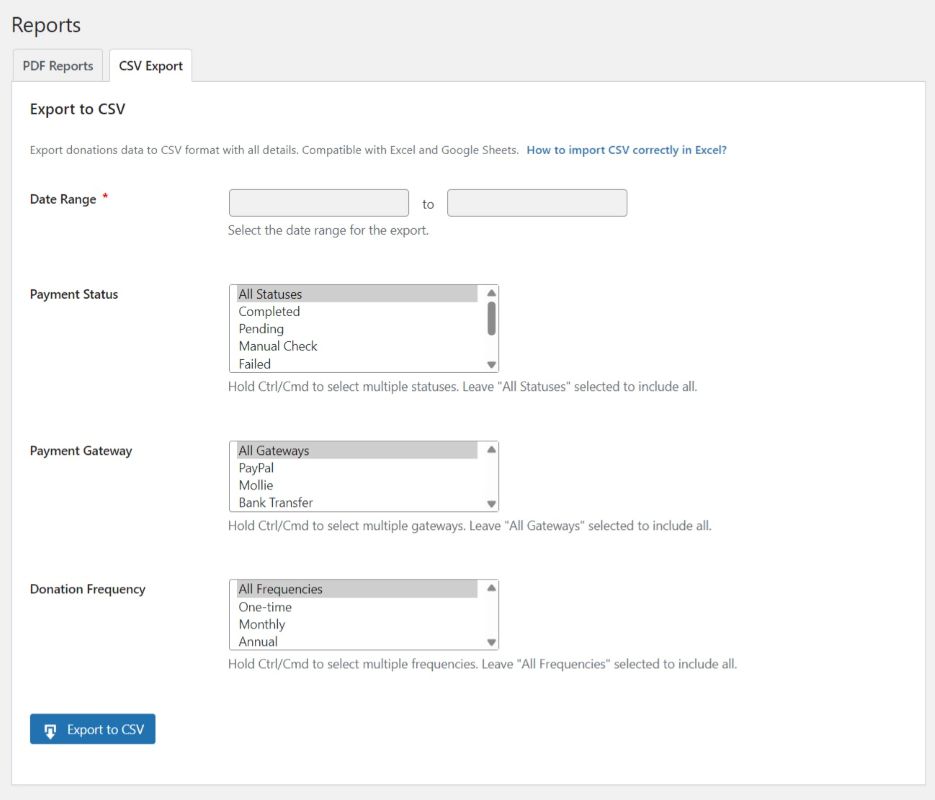The width and height of the screenshot is (935, 800).
Task: Switch to the PDF Reports tab
Action: pyautogui.click(x=57, y=65)
